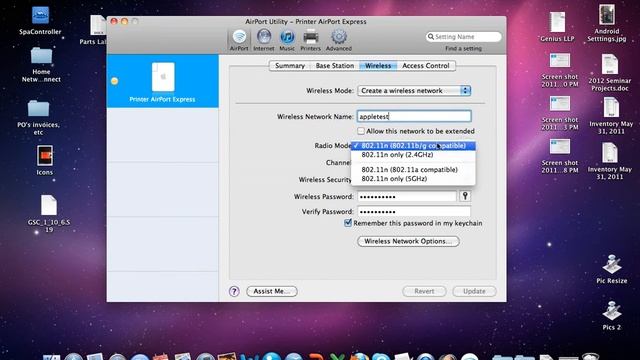Open the Icons desktop item
640x360 pixels.
tap(44, 160)
